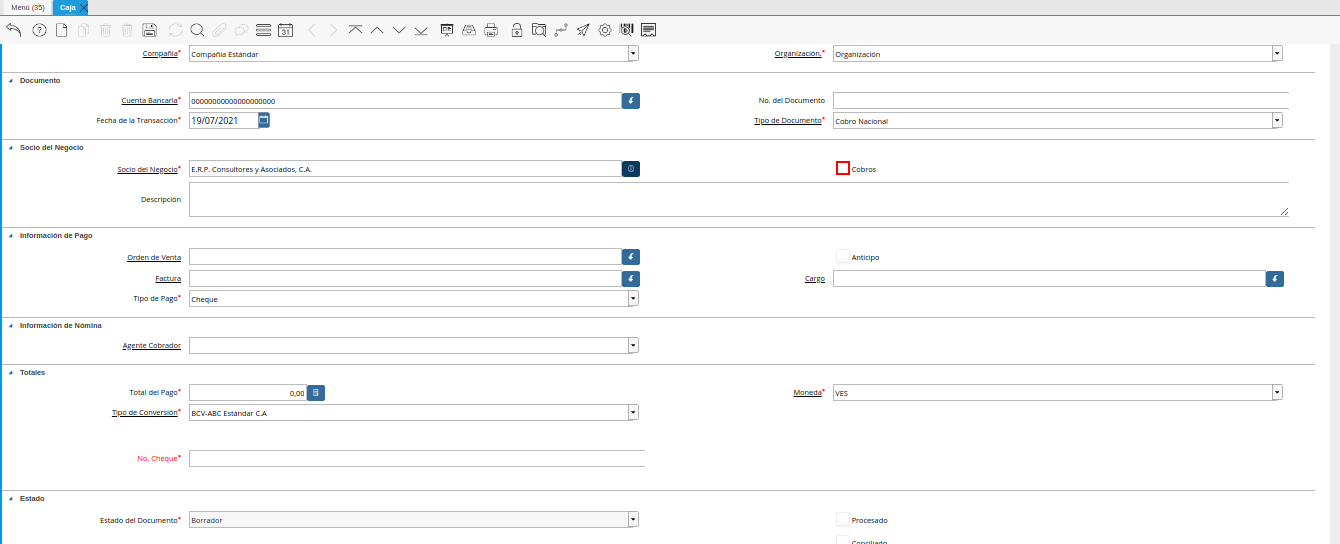Viewport: 1340px width, 544px height.
Task: Collapse the Información de Pago section
Action: point(11,236)
